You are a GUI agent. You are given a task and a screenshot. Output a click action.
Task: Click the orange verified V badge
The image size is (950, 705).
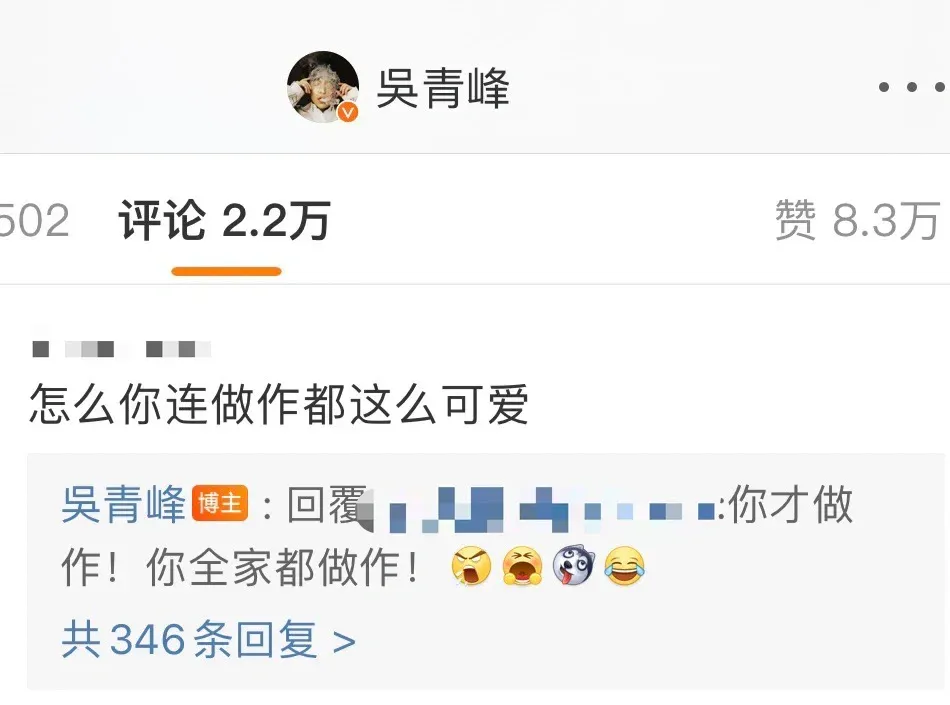(x=348, y=112)
